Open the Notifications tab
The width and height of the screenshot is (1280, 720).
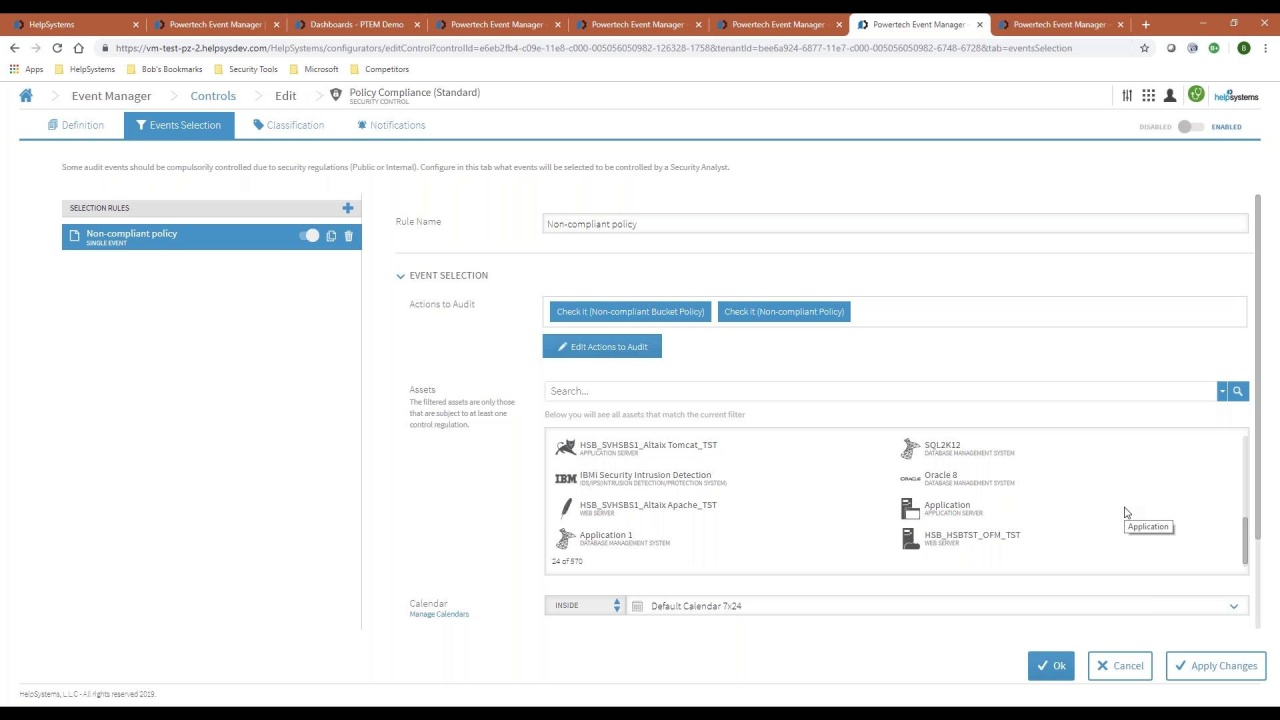(397, 124)
